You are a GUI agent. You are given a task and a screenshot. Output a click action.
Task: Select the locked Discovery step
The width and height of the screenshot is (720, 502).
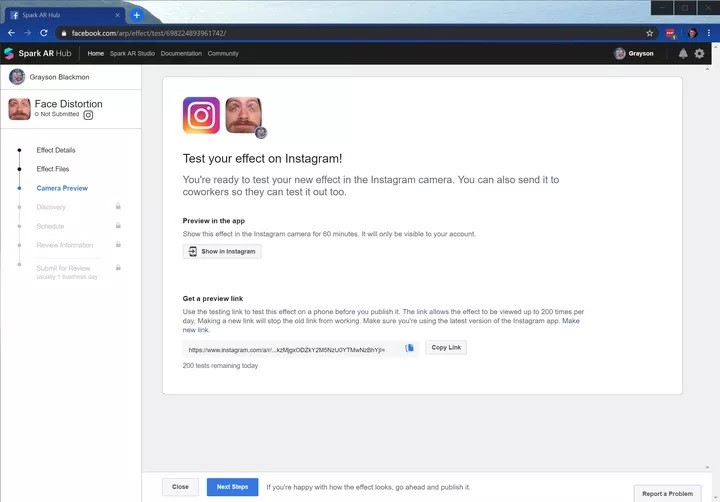pyautogui.click(x=51, y=207)
